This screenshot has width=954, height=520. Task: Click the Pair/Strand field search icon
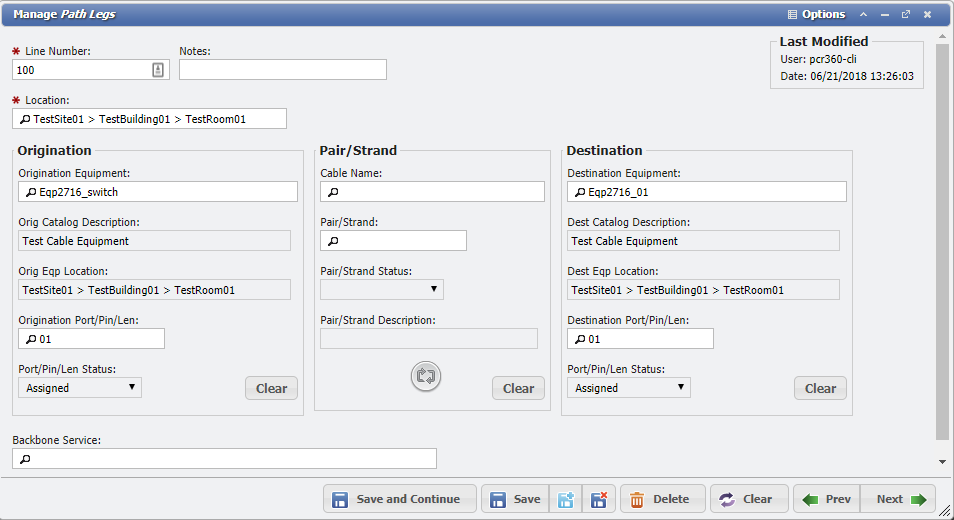(x=334, y=241)
